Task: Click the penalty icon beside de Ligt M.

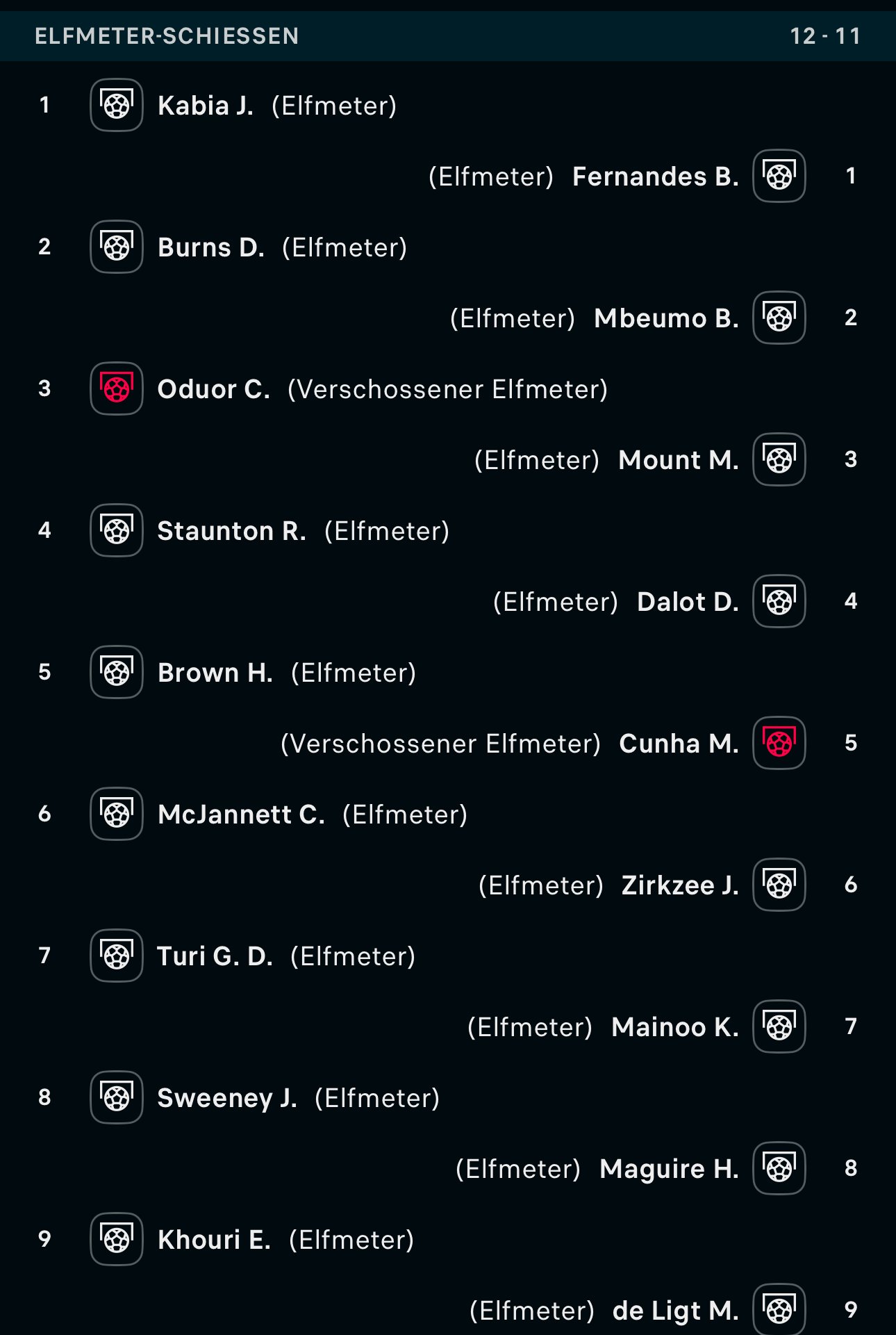Action: point(779,1309)
